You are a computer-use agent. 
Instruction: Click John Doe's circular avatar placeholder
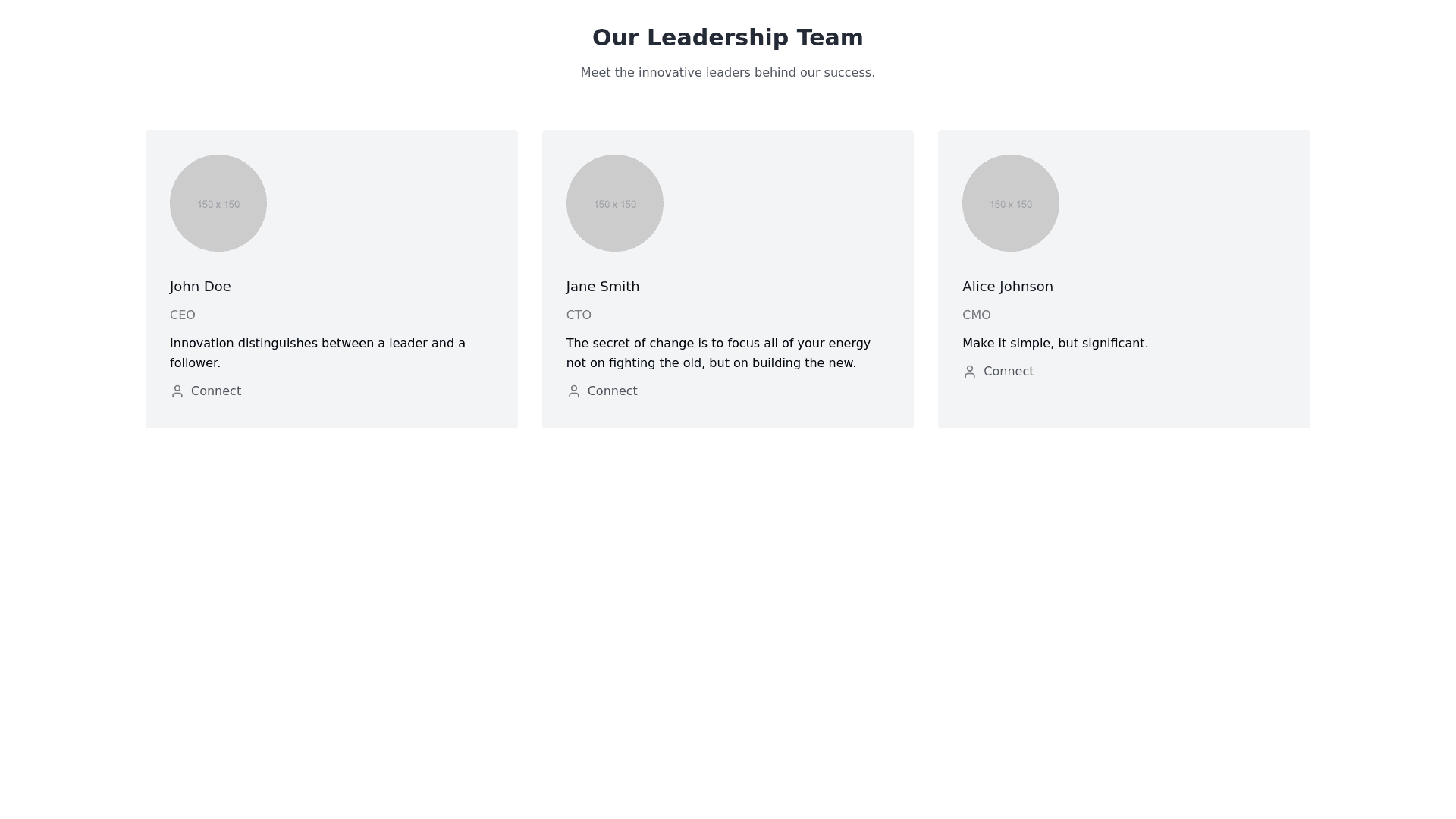(218, 203)
